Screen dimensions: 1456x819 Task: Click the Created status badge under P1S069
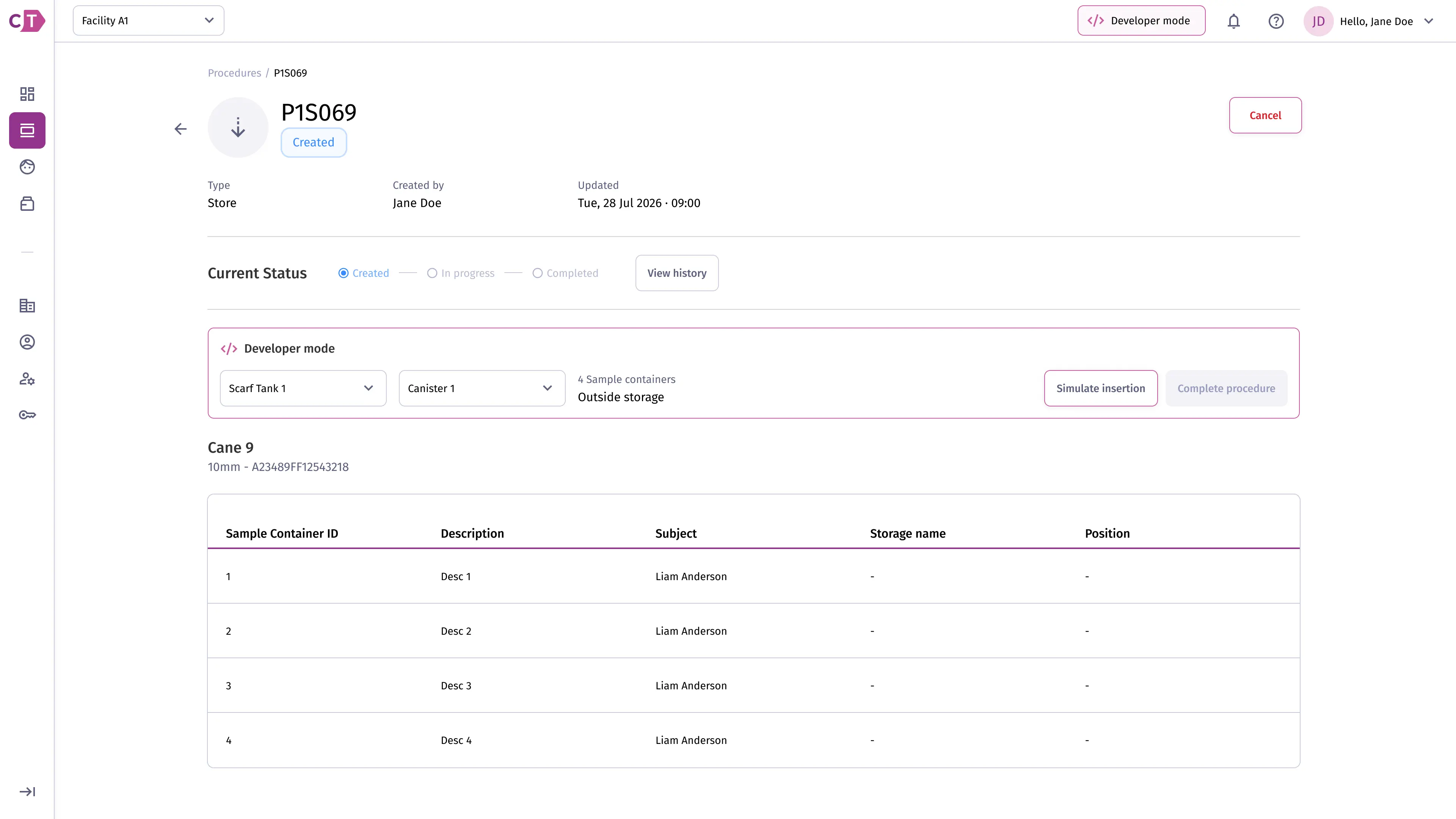point(314,143)
